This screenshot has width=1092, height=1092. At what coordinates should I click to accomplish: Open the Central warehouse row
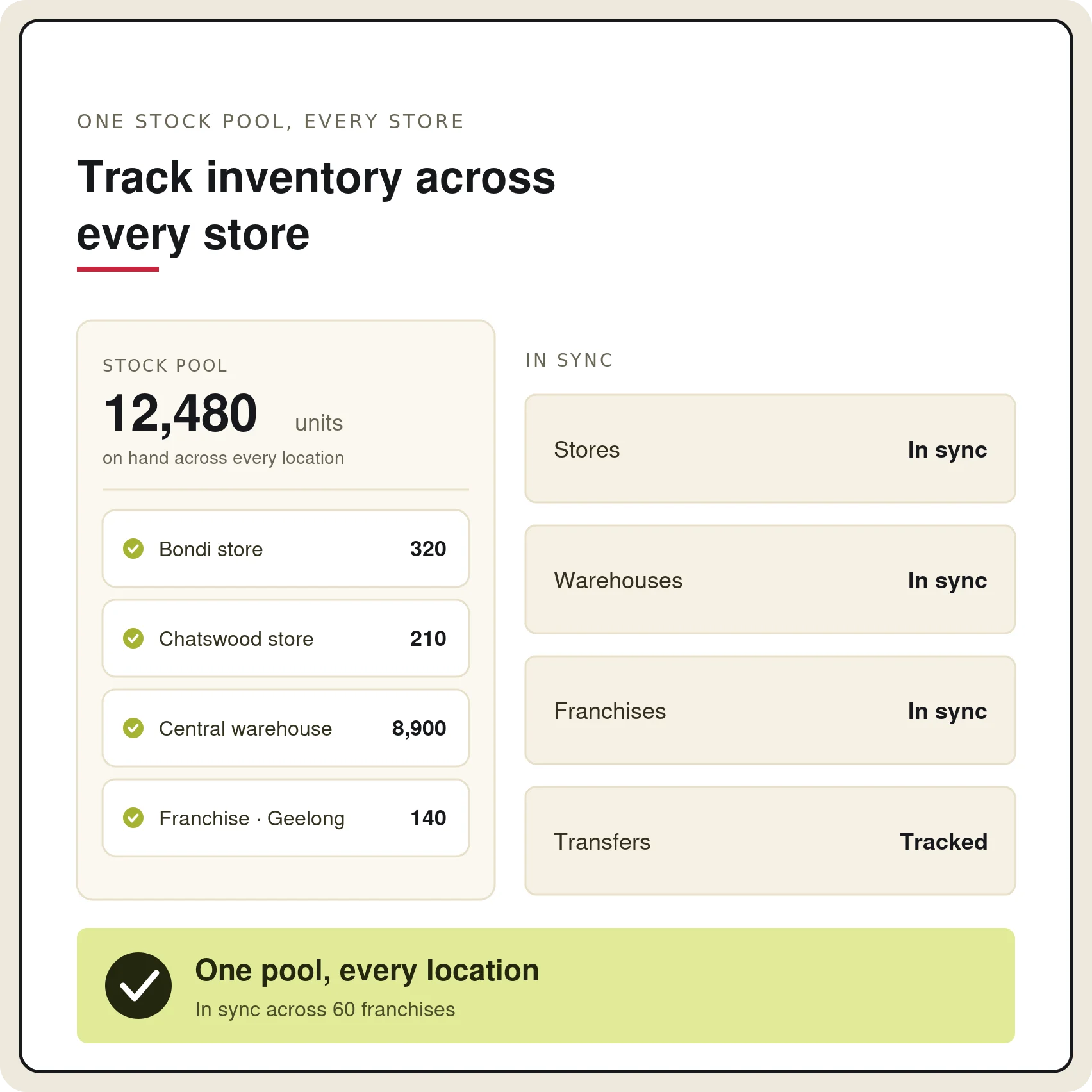click(286, 728)
